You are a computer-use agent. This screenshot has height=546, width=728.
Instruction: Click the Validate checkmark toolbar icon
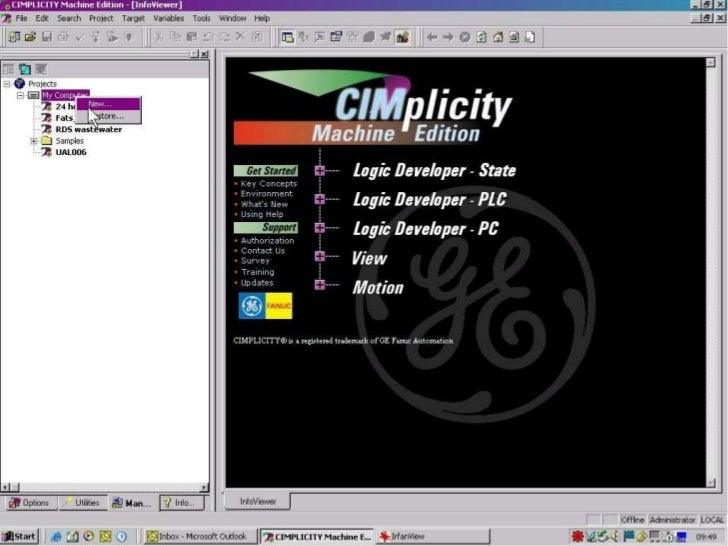point(79,37)
